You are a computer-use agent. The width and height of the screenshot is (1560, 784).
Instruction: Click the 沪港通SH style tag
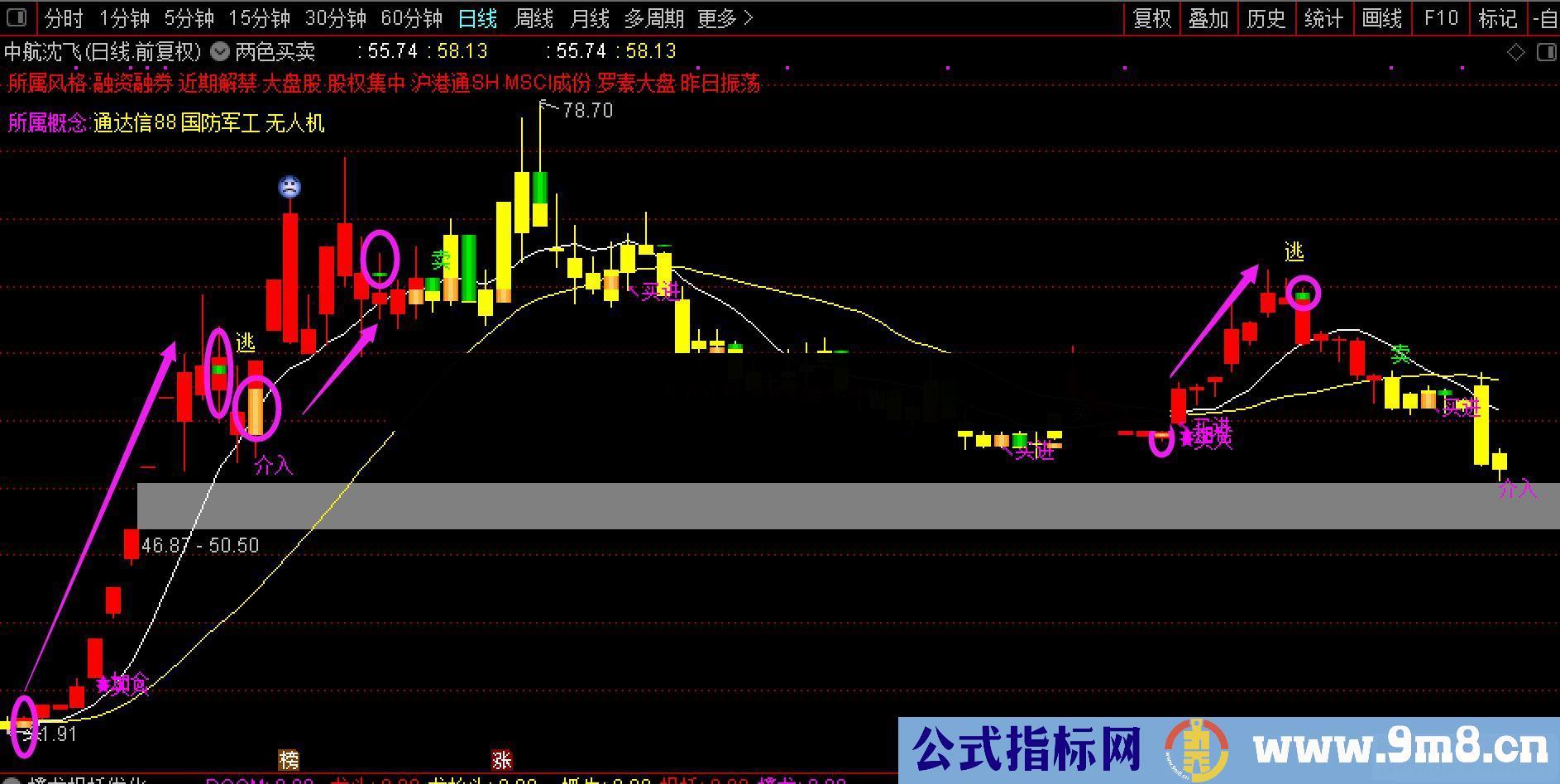tap(455, 84)
